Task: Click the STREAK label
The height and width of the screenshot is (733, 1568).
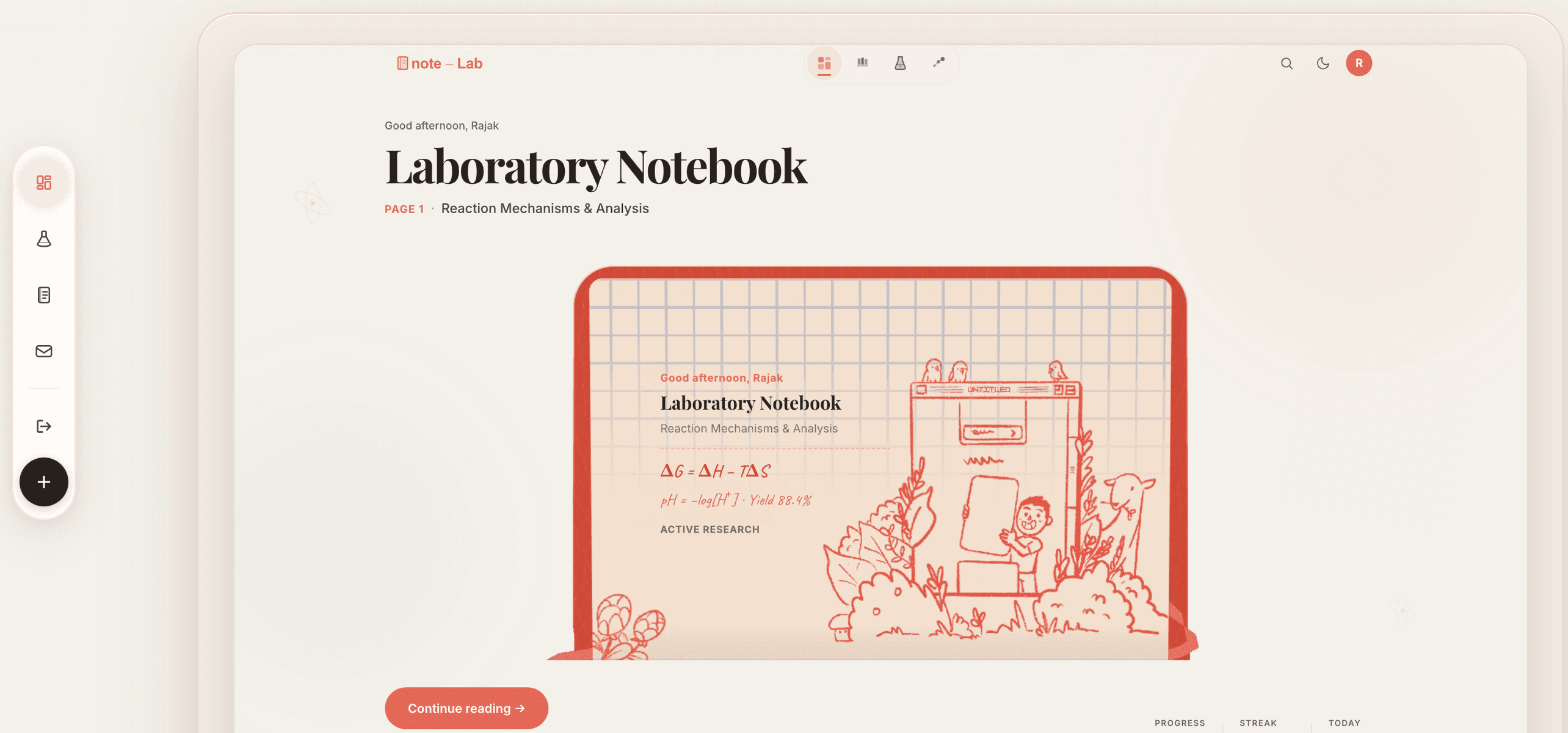Action: pyautogui.click(x=1258, y=723)
